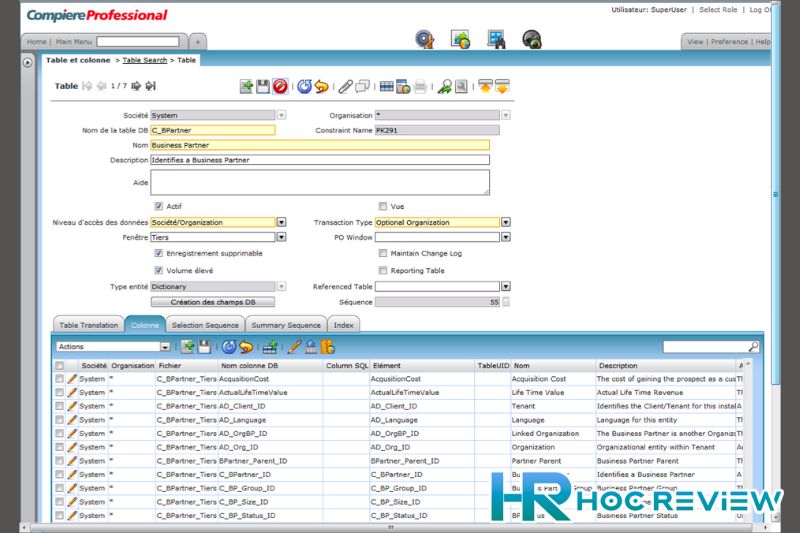Image resolution: width=800 pixels, height=533 pixels.
Task: Follow the Table Search breadcrumb link
Action: pyautogui.click(x=144, y=60)
